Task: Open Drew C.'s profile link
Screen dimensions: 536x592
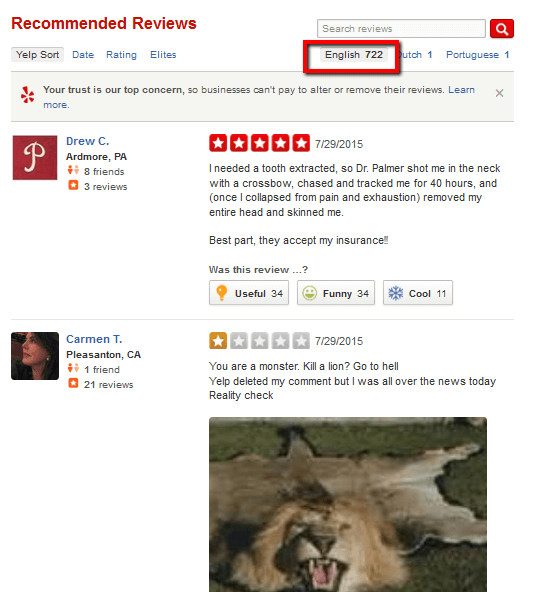Action: click(88, 141)
